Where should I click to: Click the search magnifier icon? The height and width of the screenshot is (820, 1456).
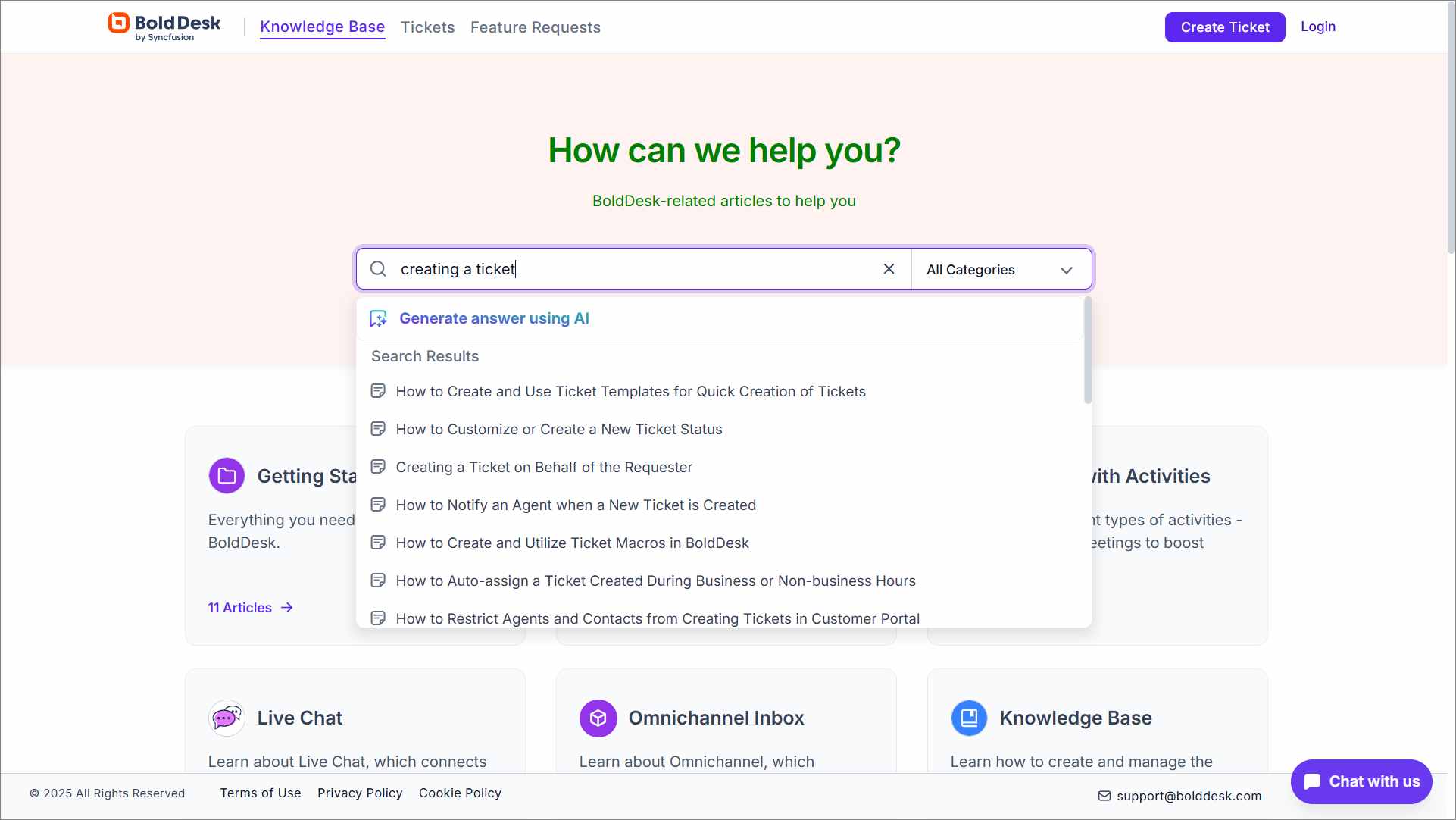[378, 269]
